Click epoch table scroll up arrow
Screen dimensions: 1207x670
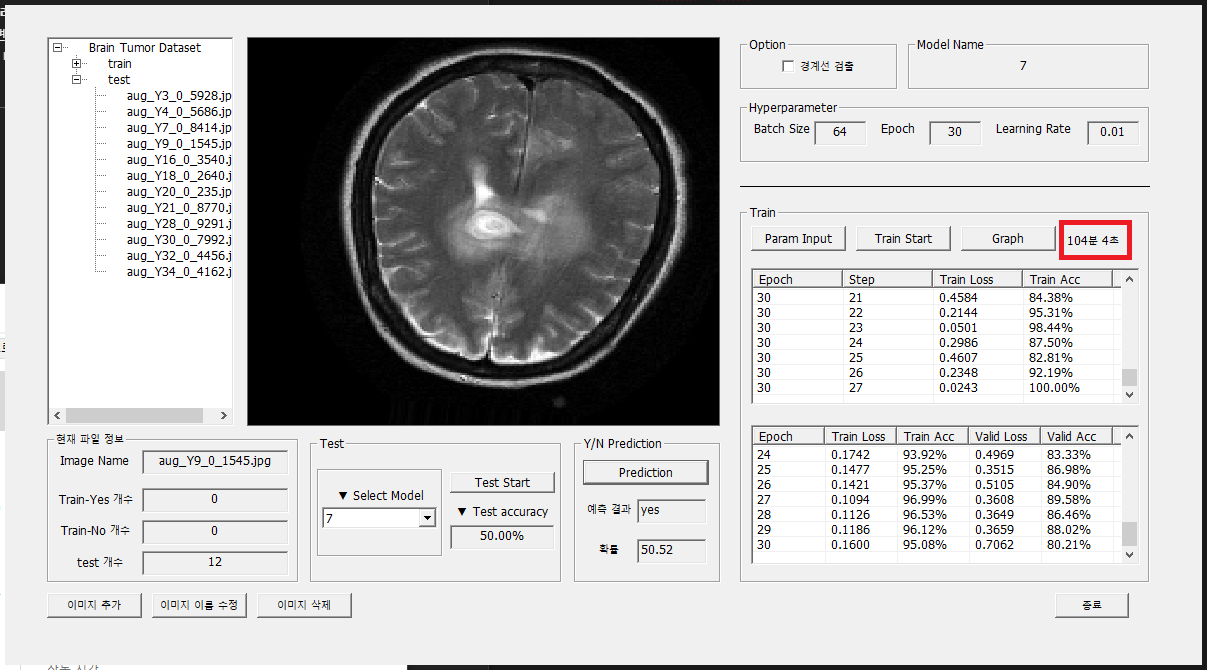click(x=1130, y=436)
